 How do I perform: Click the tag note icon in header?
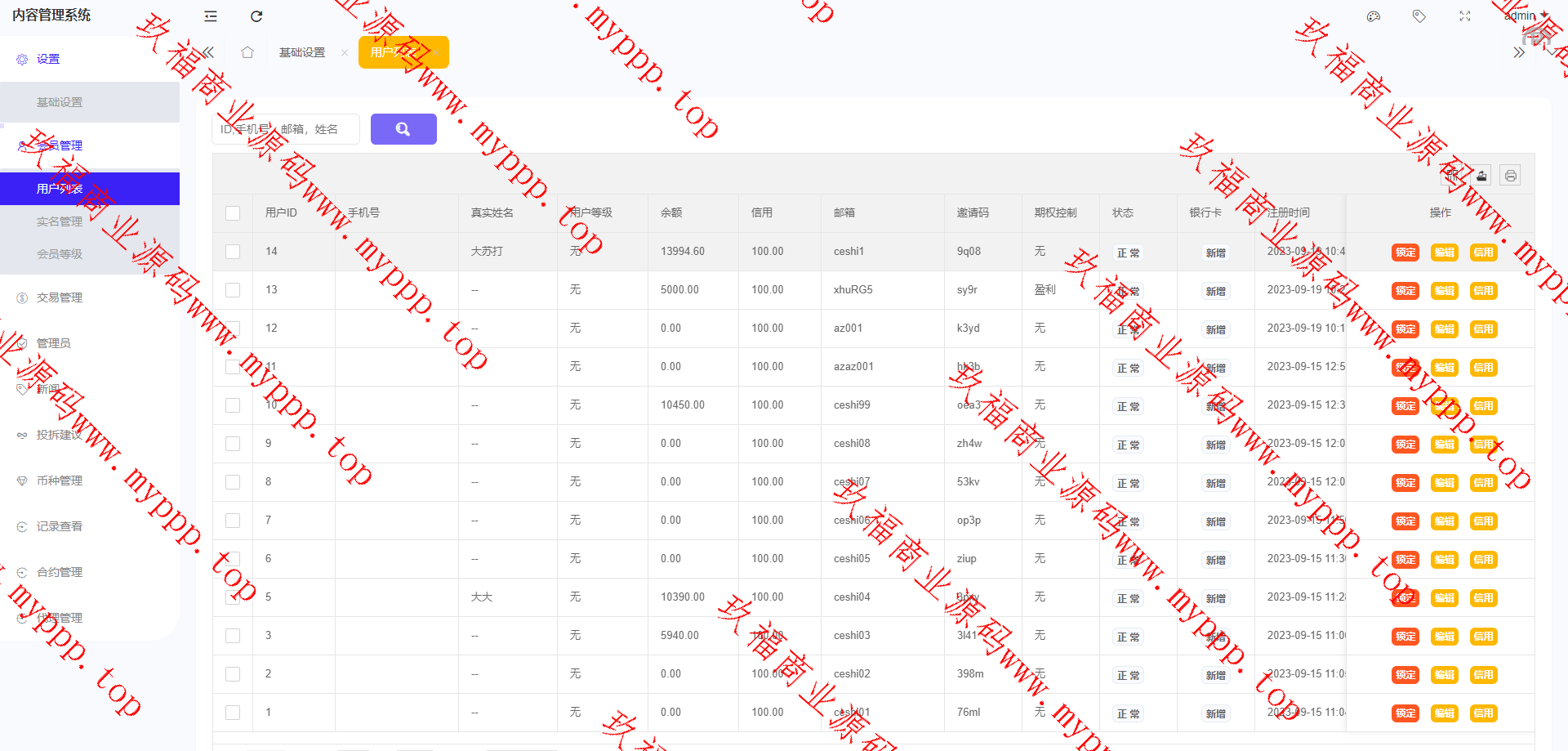point(1419,16)
